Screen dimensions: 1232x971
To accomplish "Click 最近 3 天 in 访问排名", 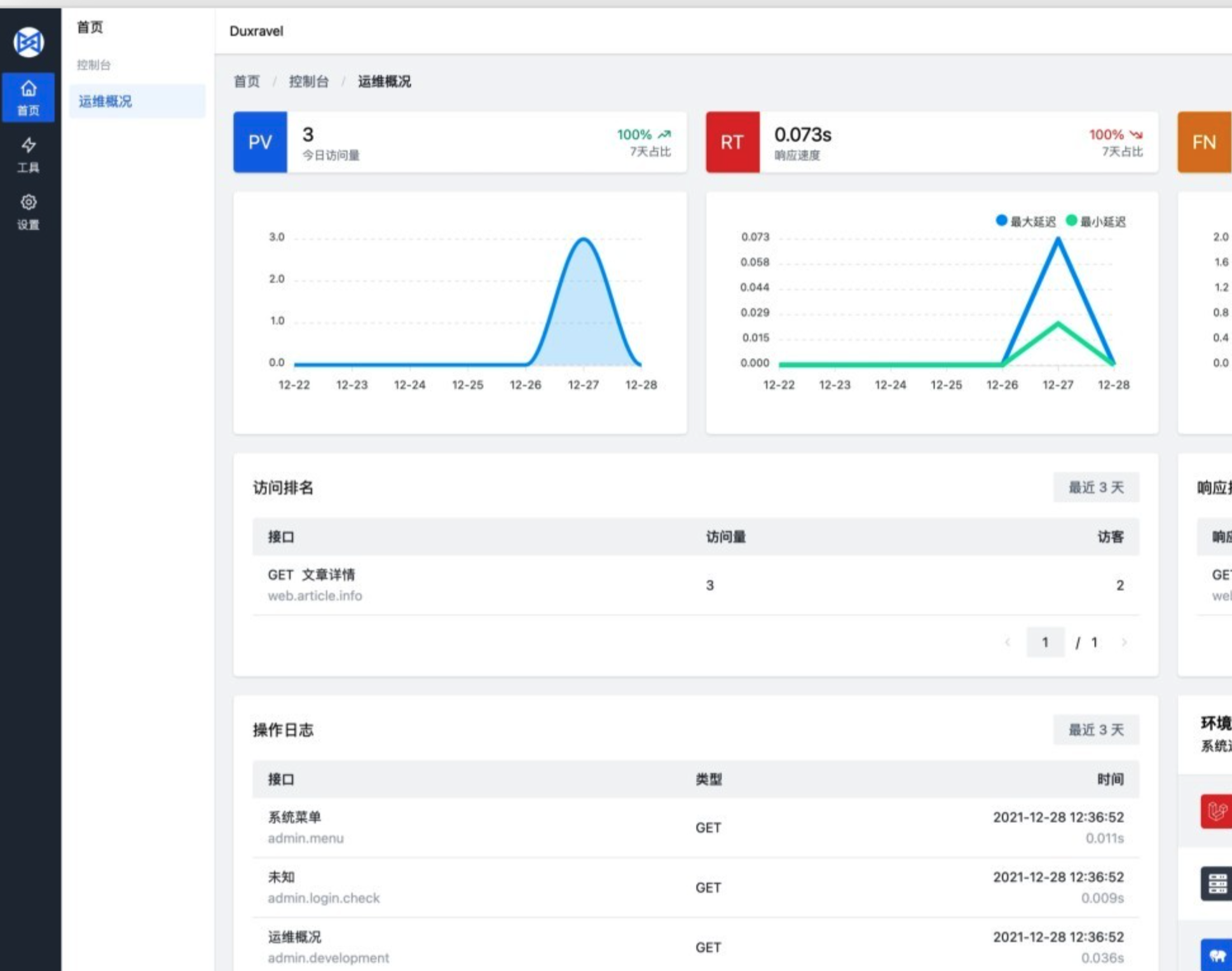I will point(1096,487).
